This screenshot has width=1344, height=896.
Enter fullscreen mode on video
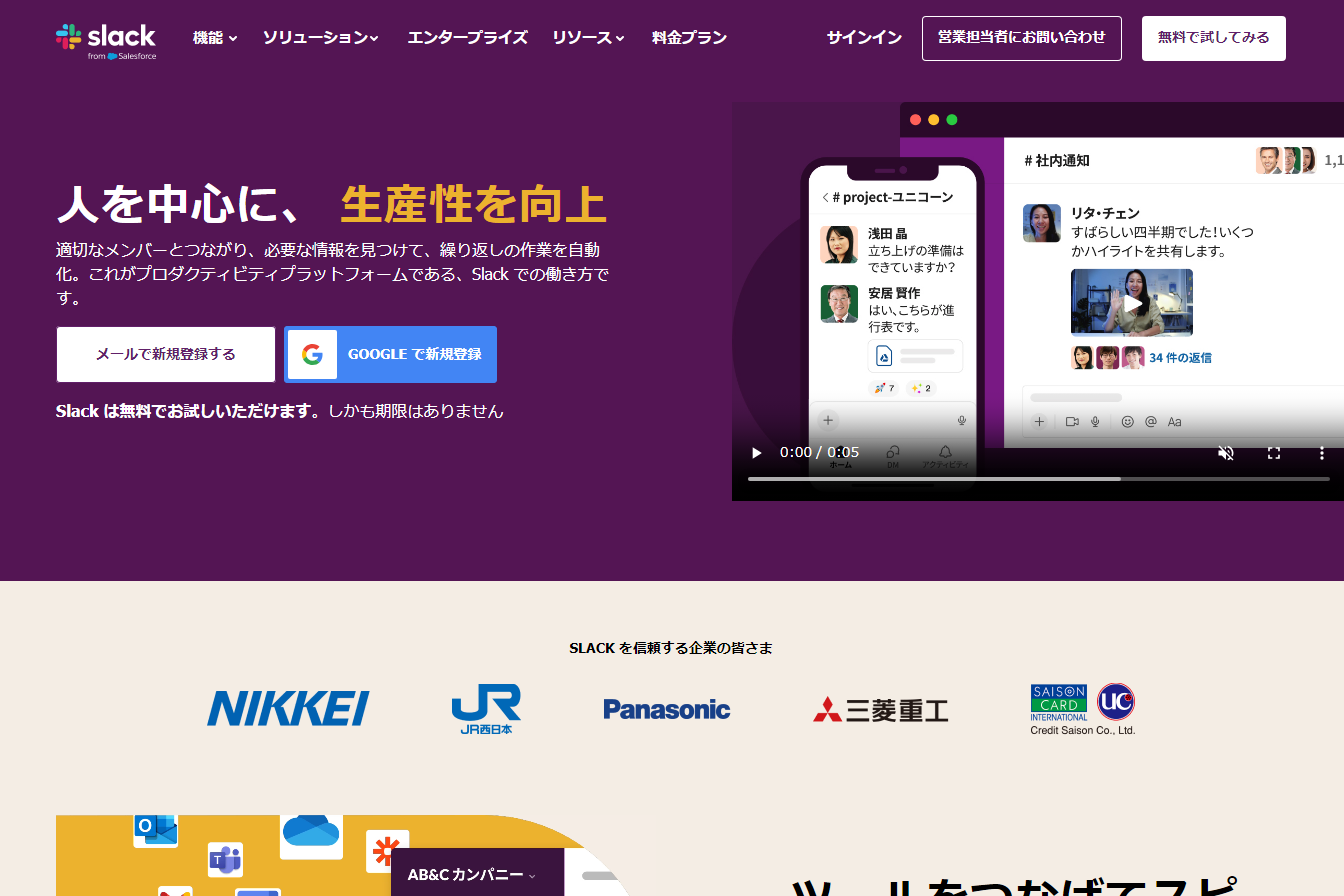pos(1274,453)
